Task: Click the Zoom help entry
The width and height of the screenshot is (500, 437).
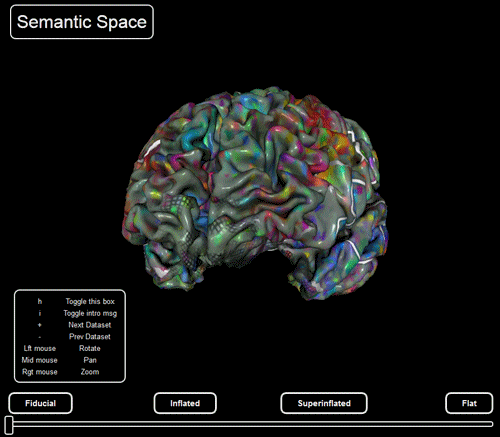Action: [90, 372]
